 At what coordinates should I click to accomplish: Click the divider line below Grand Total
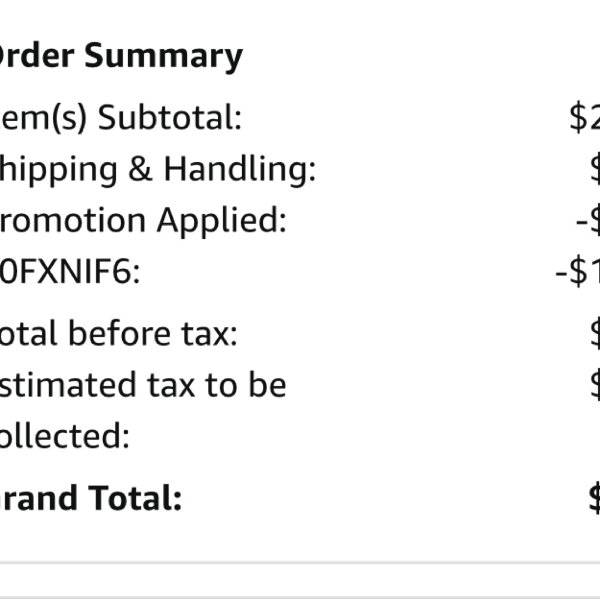(300, 562)
